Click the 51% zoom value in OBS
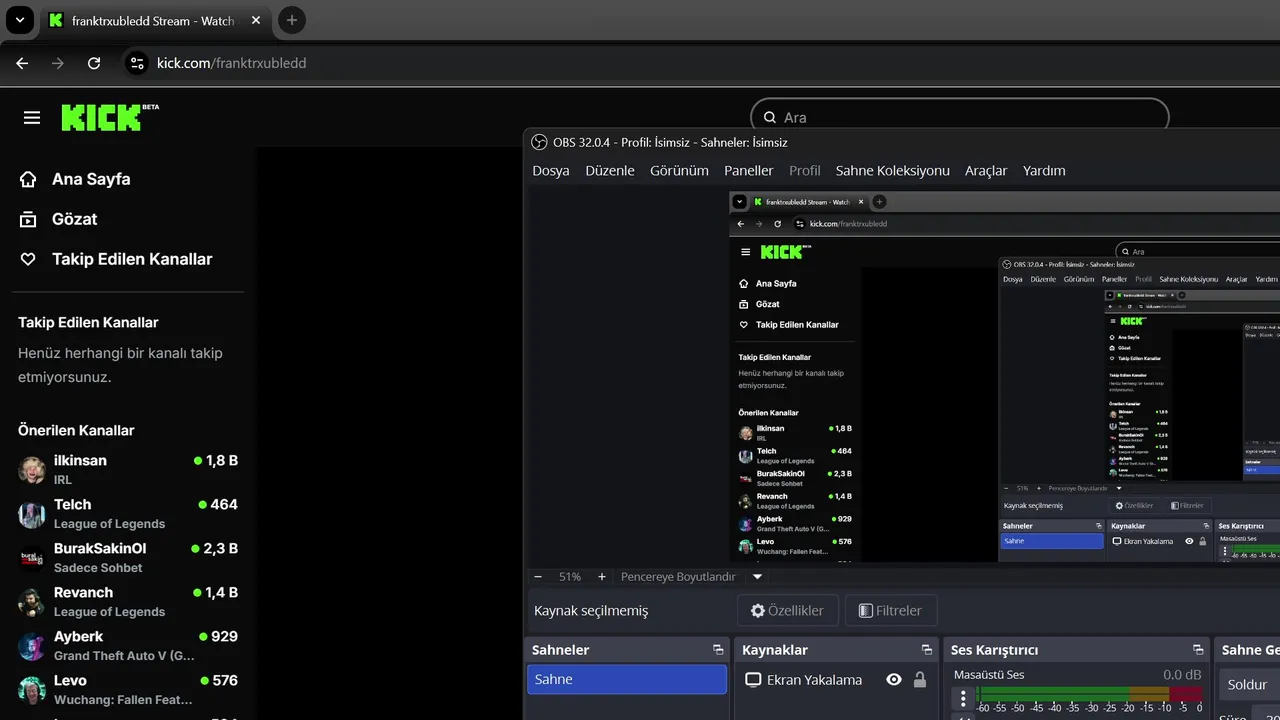 click(570, 577)
